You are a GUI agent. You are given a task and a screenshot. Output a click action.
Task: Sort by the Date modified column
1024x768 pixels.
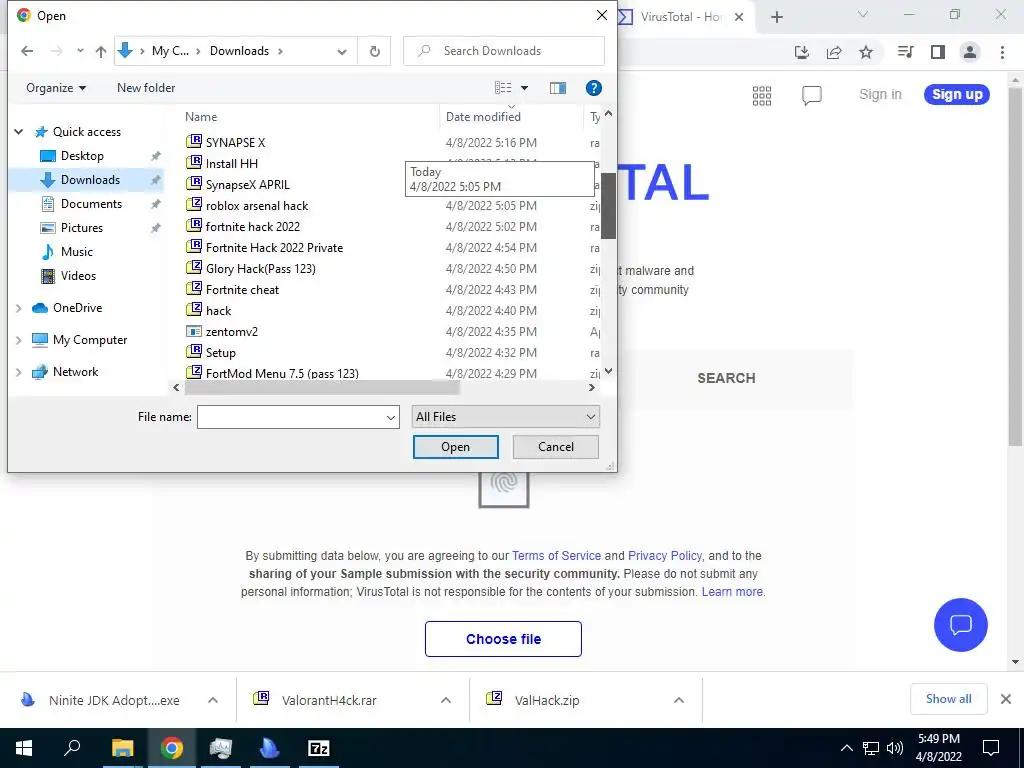pos(483,117)
